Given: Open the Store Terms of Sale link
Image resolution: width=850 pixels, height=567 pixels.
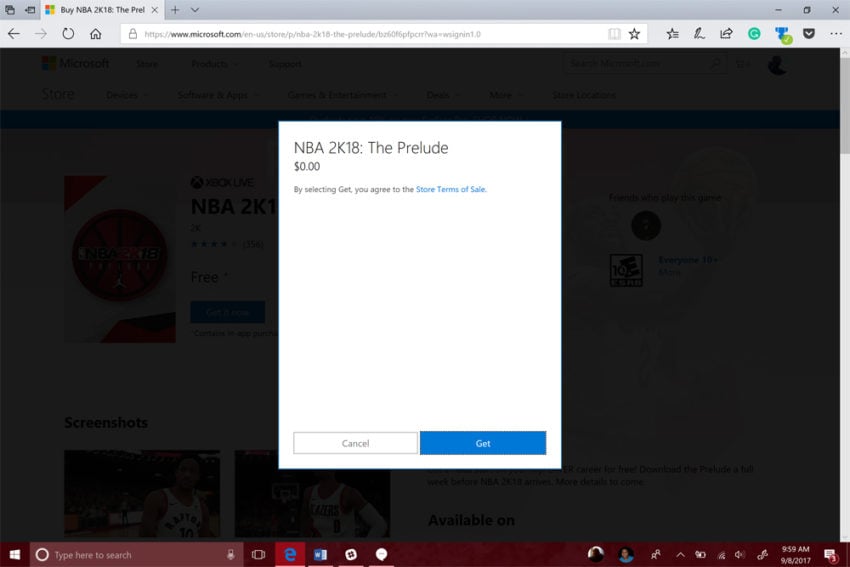Looking at the screenshot, I should click(x=450, y=189).
